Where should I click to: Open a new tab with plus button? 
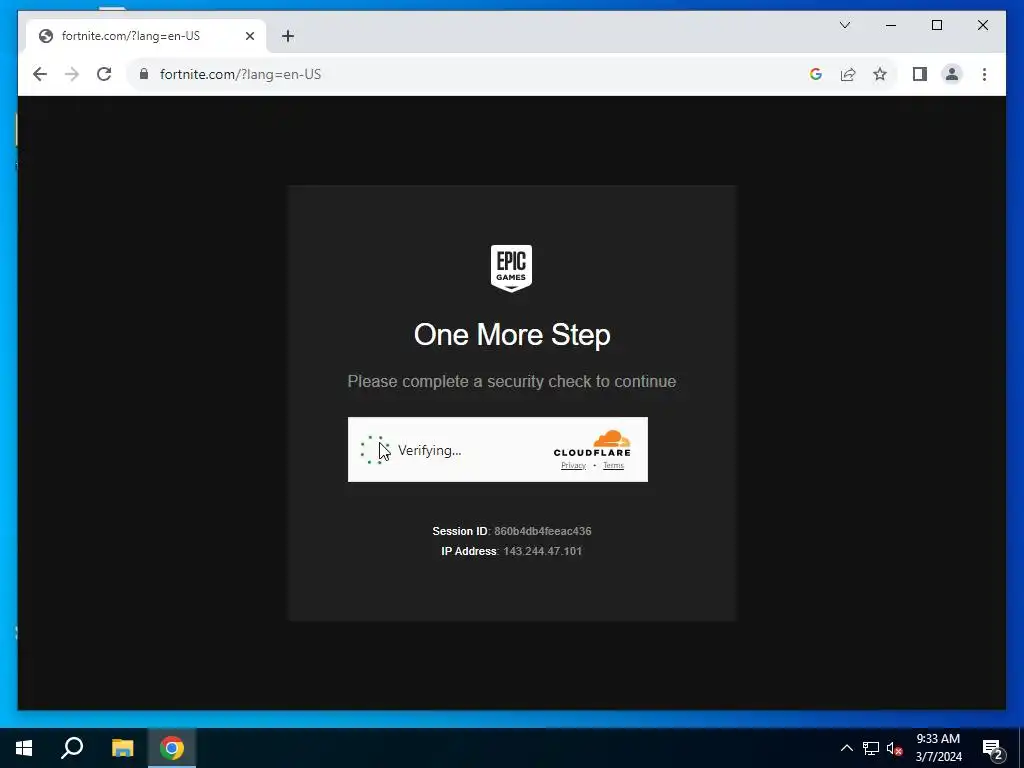point(288,36)
